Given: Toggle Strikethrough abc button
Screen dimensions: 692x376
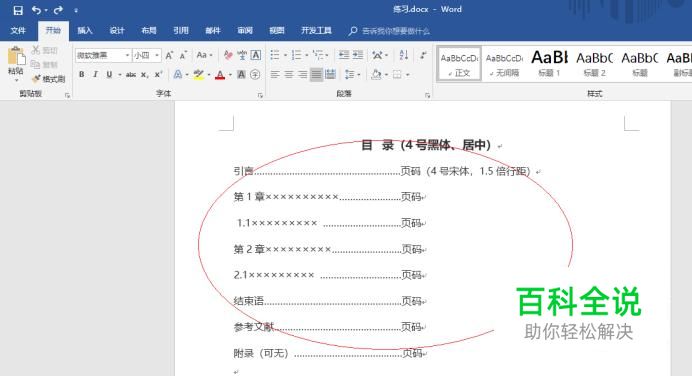Looking at the screenshot, I should (x=131, y=75).
